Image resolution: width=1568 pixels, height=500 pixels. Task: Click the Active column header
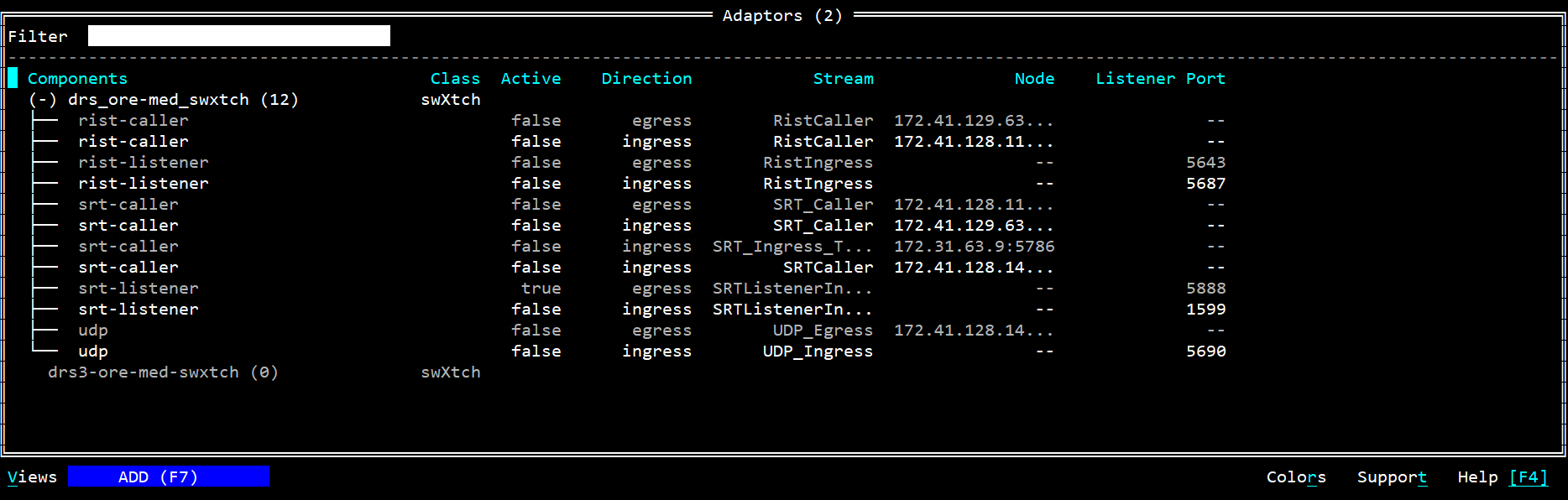[x=531, y=78]
